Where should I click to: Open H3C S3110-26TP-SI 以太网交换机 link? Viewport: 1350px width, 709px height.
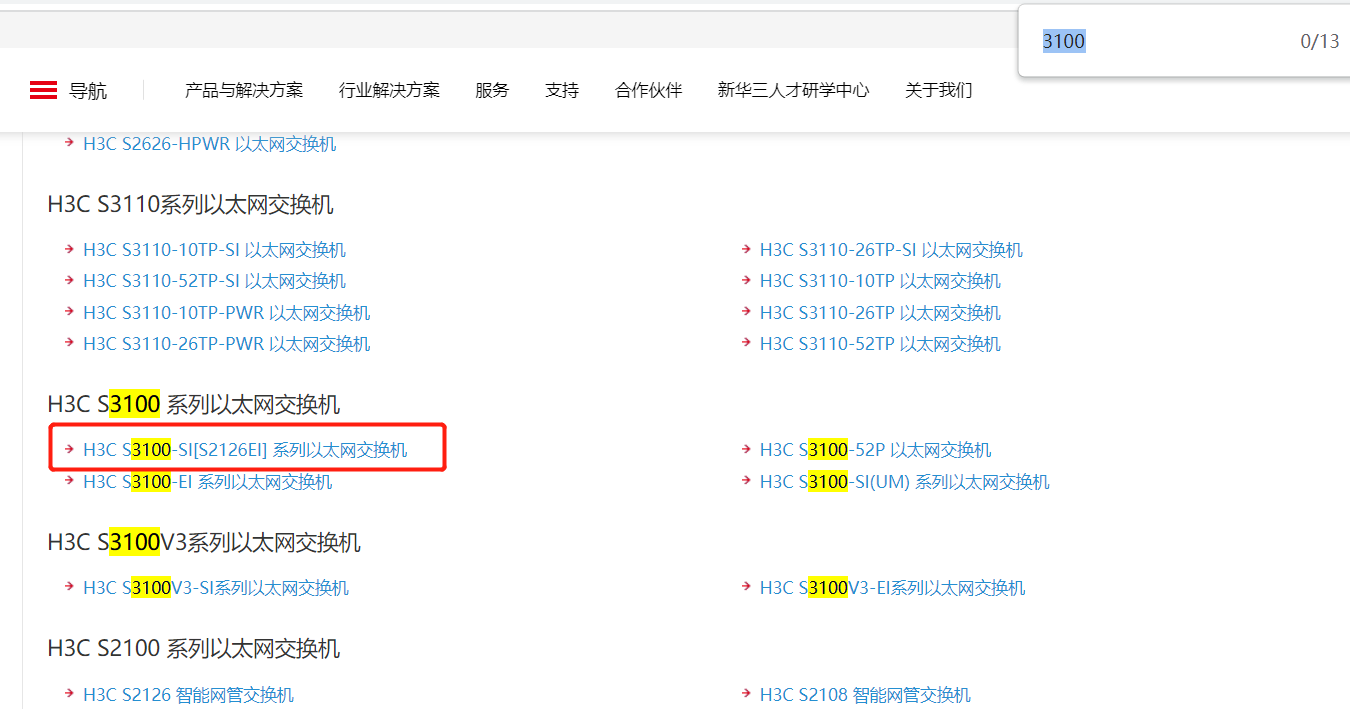[891, 250]
